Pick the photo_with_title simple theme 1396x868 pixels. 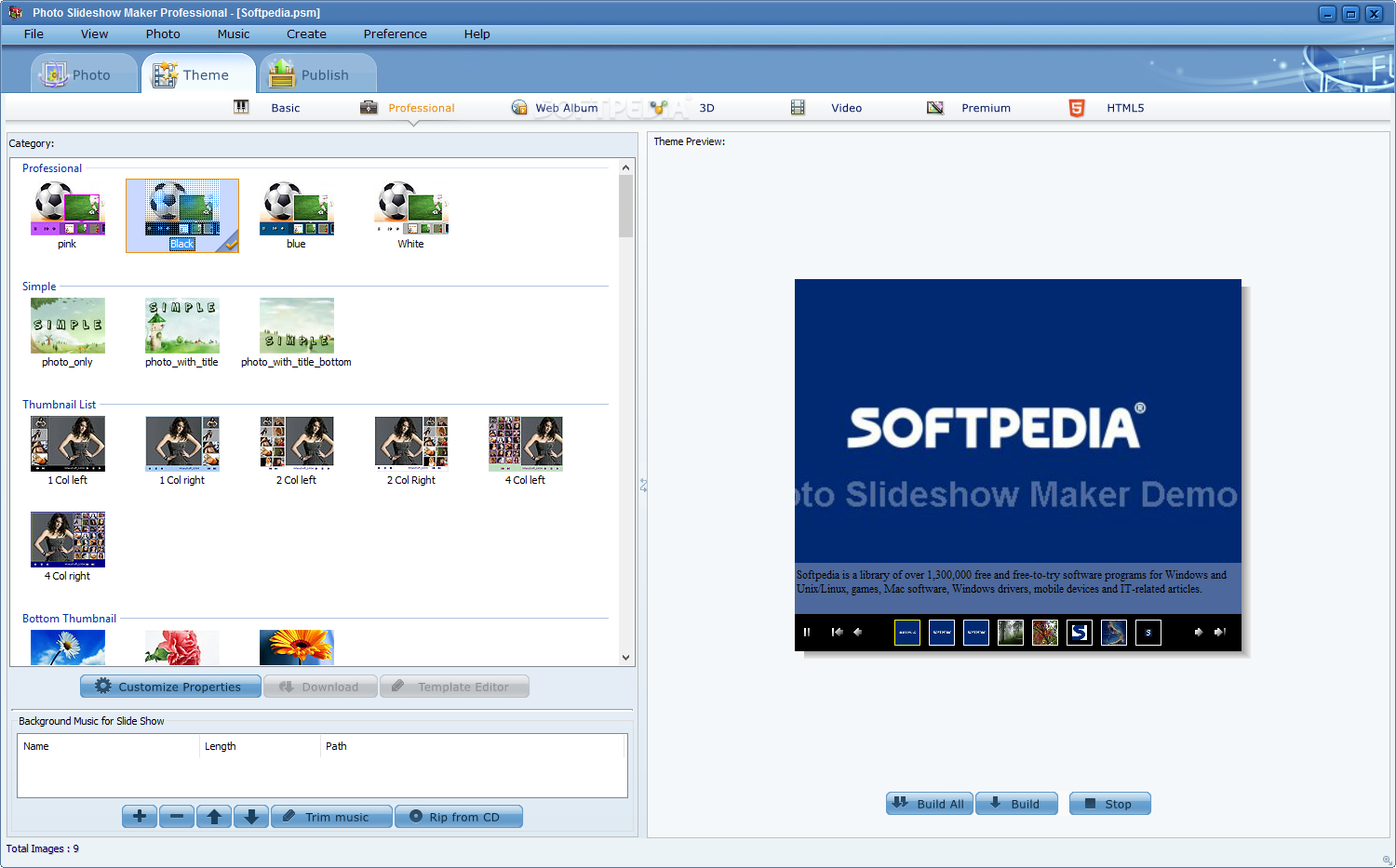coord(181,326)
